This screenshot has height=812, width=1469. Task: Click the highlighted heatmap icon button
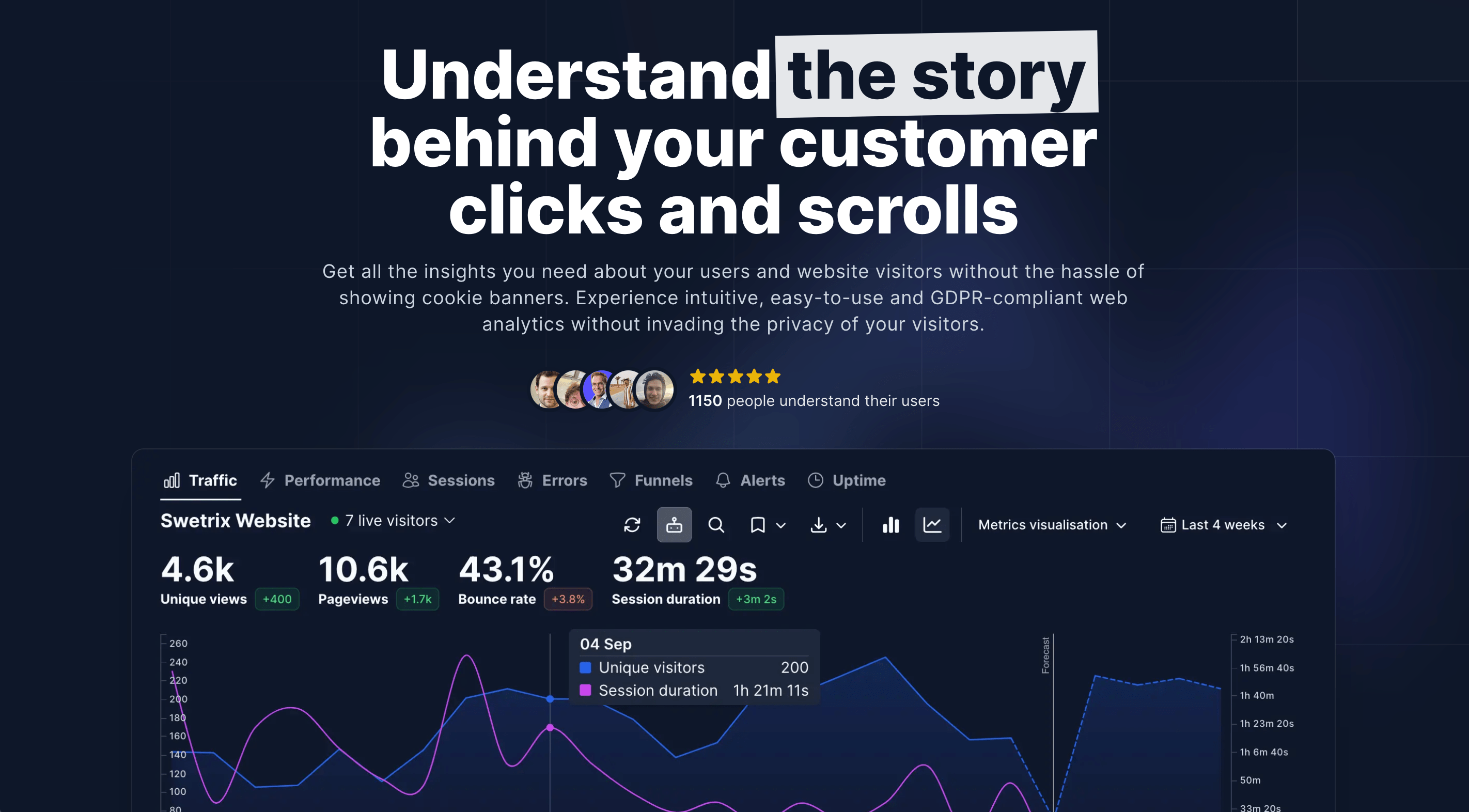tap(674, 524)
